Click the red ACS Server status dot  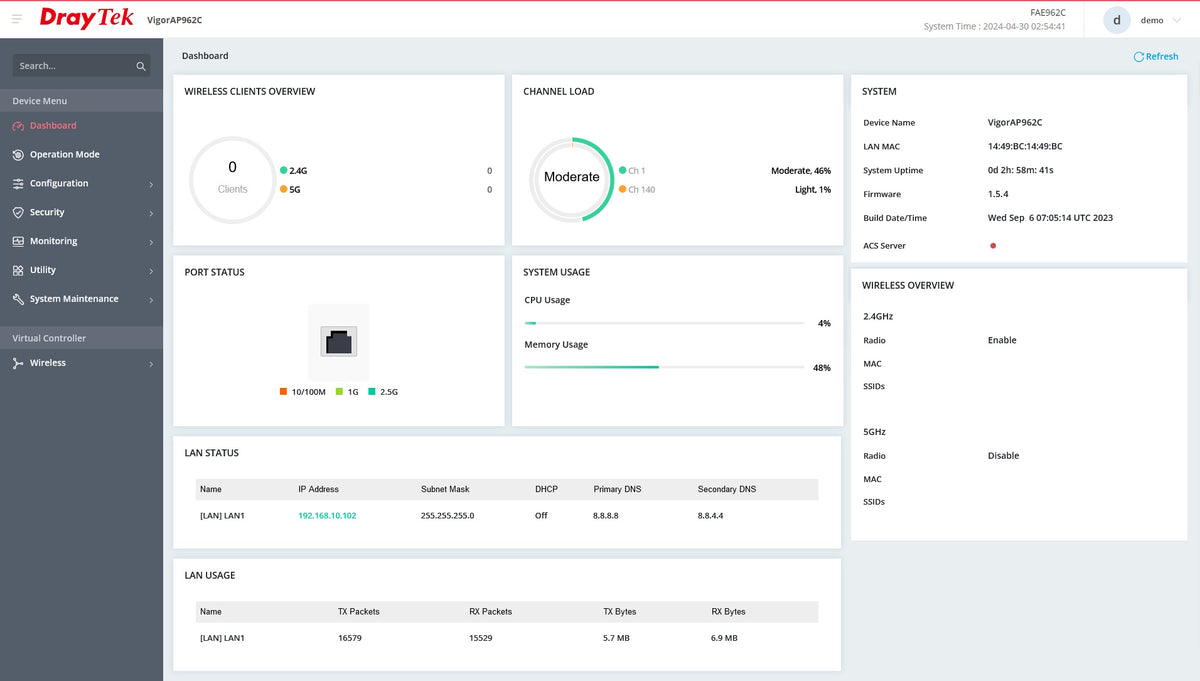coord(992,246)
